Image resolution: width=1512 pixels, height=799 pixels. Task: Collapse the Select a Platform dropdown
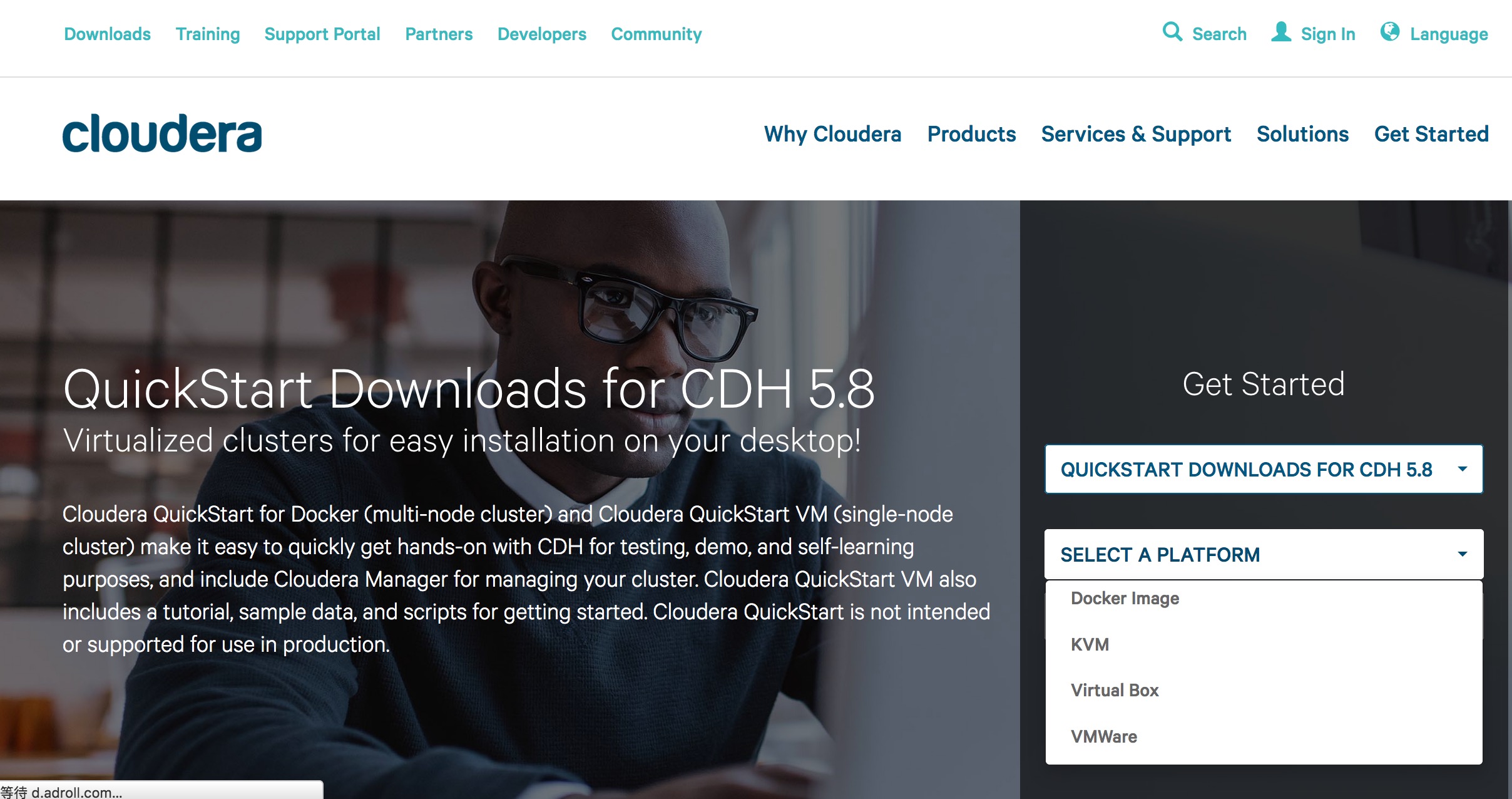(x=1463, y=554)
